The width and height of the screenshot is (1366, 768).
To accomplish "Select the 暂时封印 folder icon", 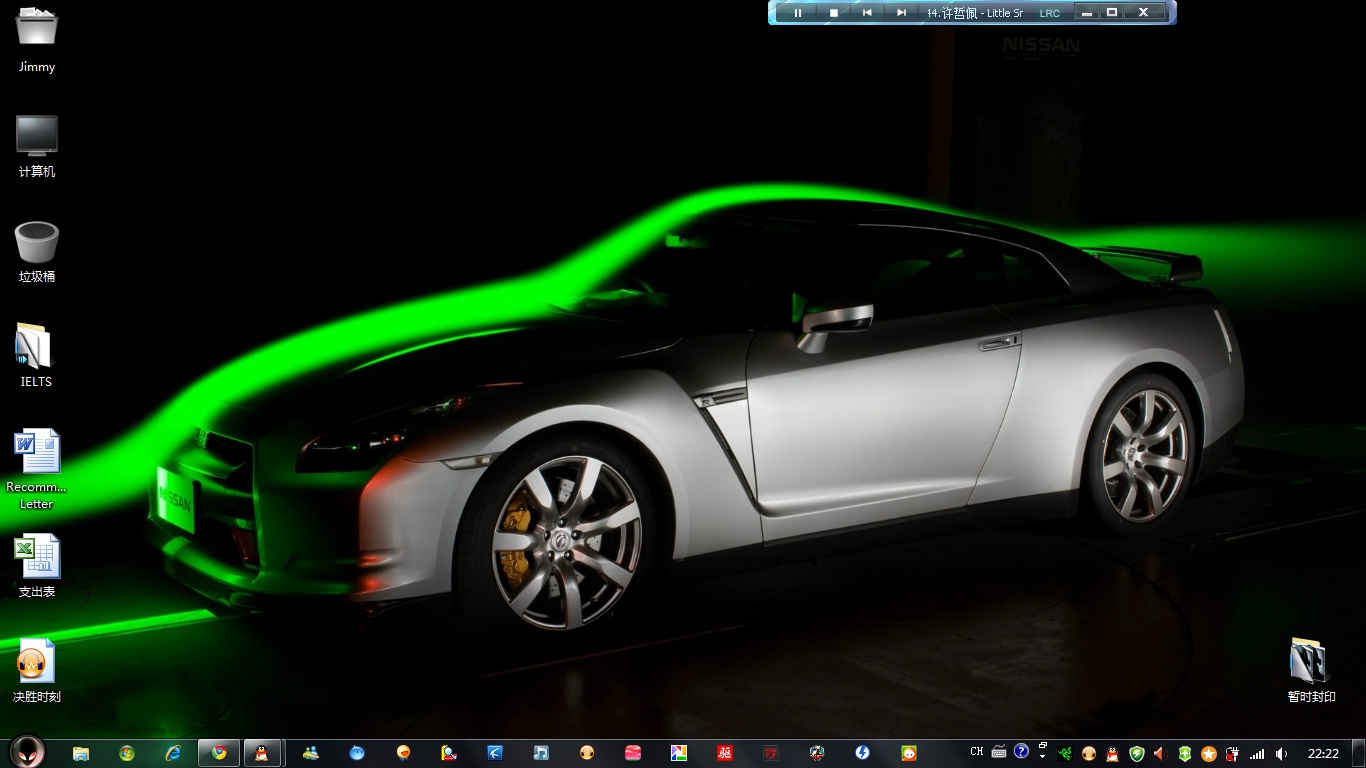I will point(1311,671).
